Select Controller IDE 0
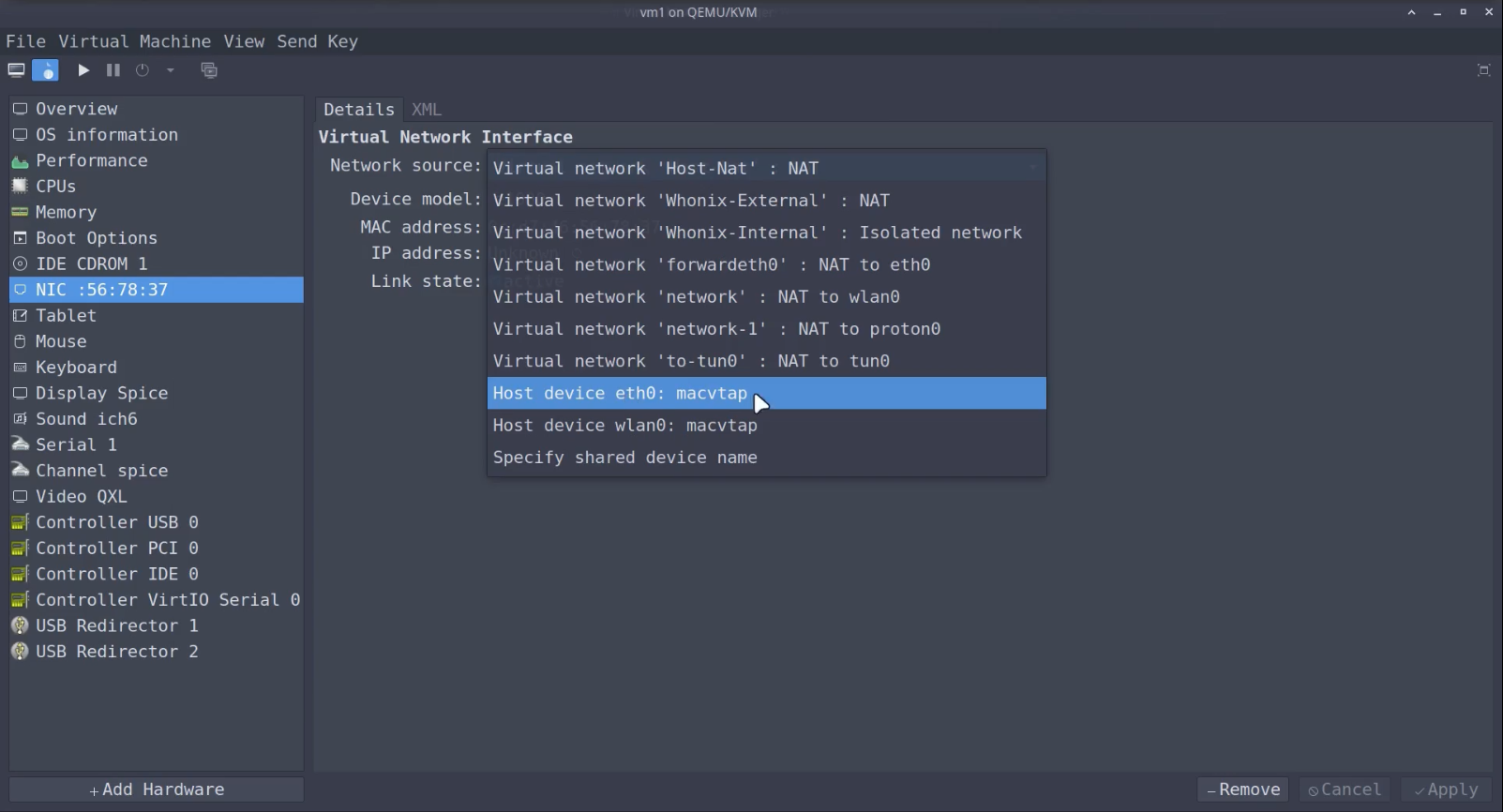Screen dimensions: 1503x812 [157, 574]
